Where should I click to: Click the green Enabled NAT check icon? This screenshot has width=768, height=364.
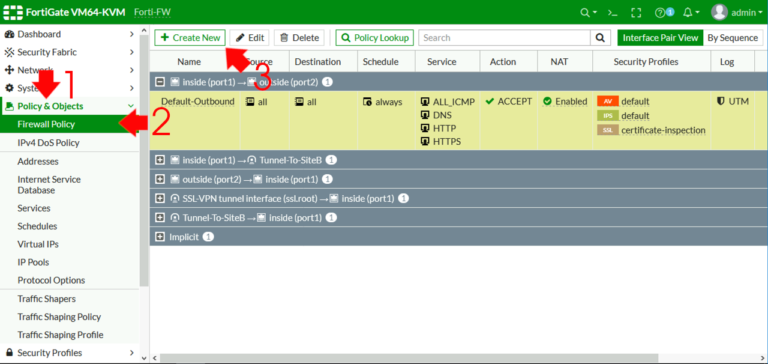(x=547, y=101)
